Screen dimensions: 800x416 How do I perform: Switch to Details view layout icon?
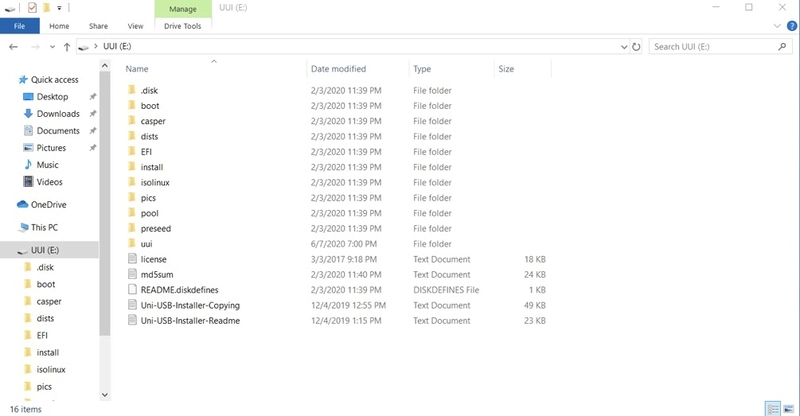point(773,409)
